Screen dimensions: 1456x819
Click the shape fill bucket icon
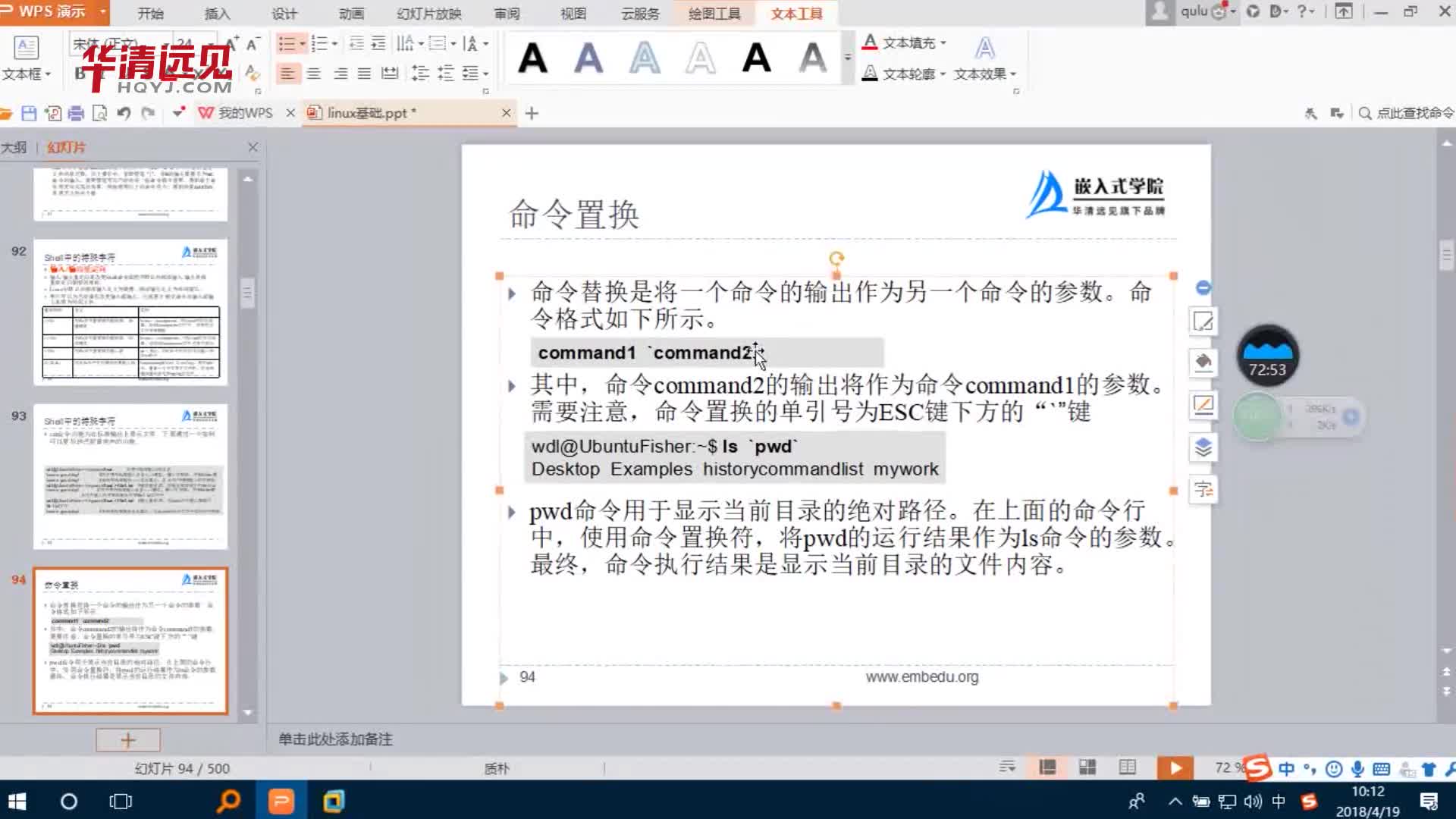pyautogui.click(x=1203, y=362)
